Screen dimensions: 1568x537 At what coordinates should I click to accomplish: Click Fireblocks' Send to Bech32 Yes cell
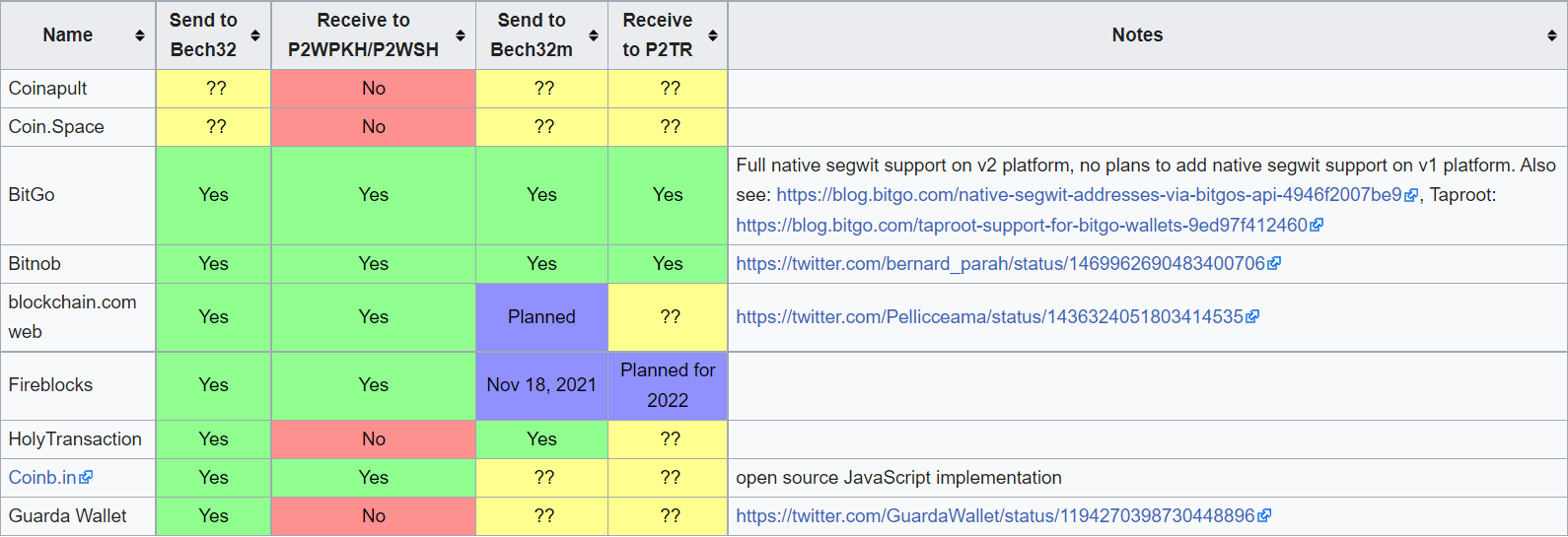click(x=214, y=385)
